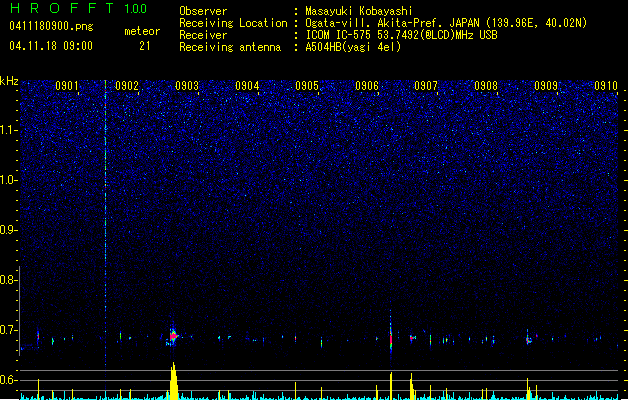Viewport: 629px width, 400px height.
Task: Click the 0.9 kHz axis label
Action: point(8,230)
